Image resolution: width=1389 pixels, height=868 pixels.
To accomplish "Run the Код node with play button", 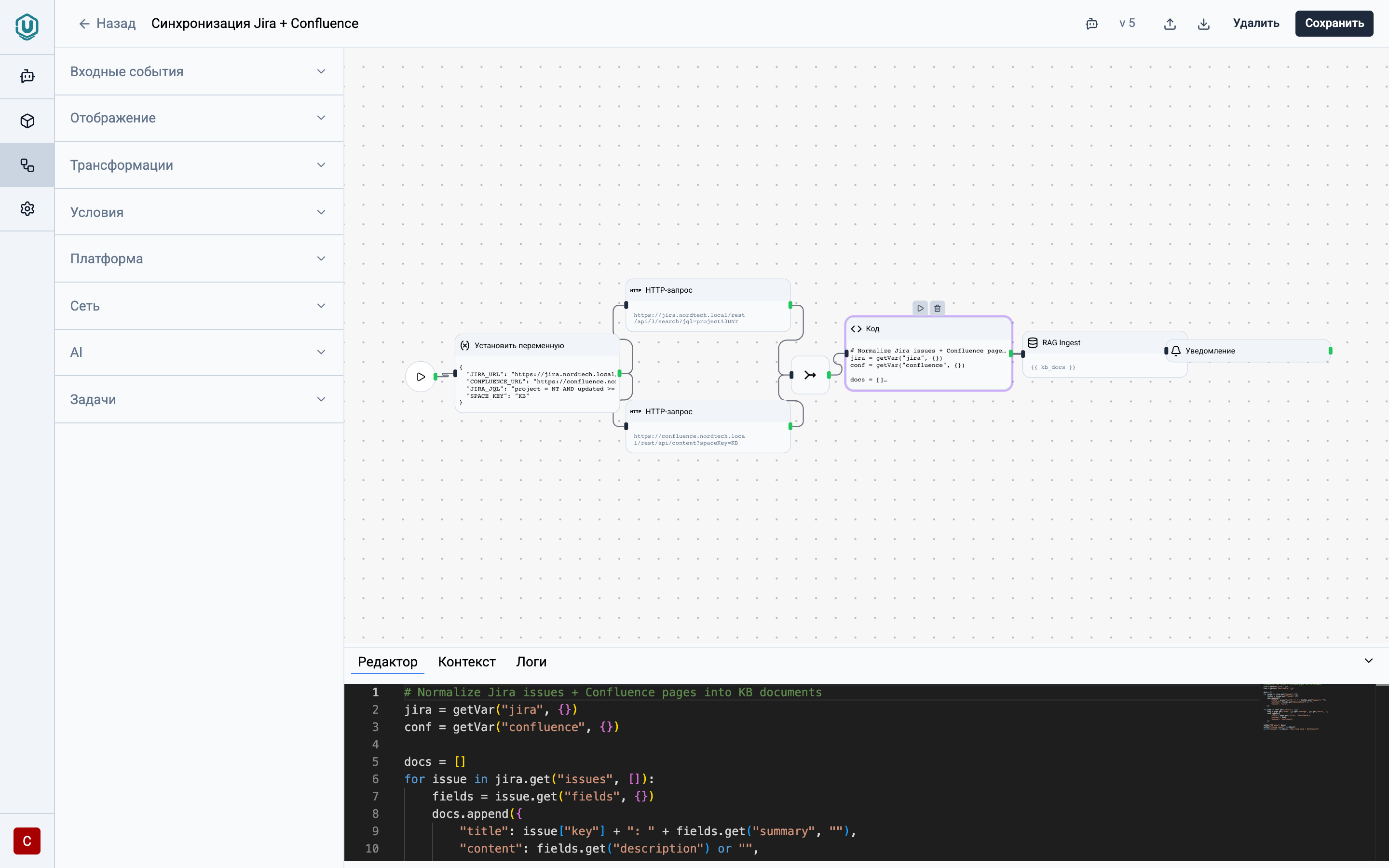I will pyautogui.click(x=920, y=308).
